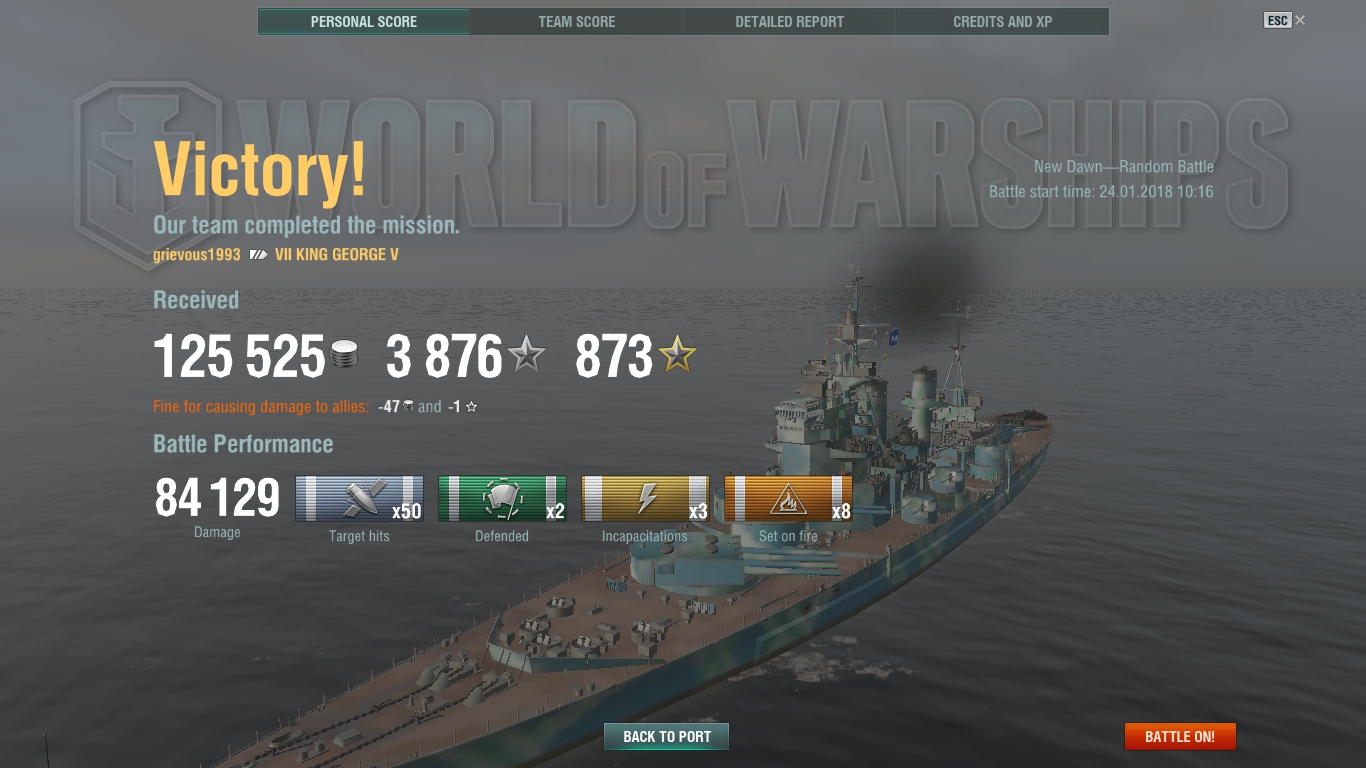Click the gold free XP star icon
This screenshot has width=1366, height=768.
(x=677, y=355)
